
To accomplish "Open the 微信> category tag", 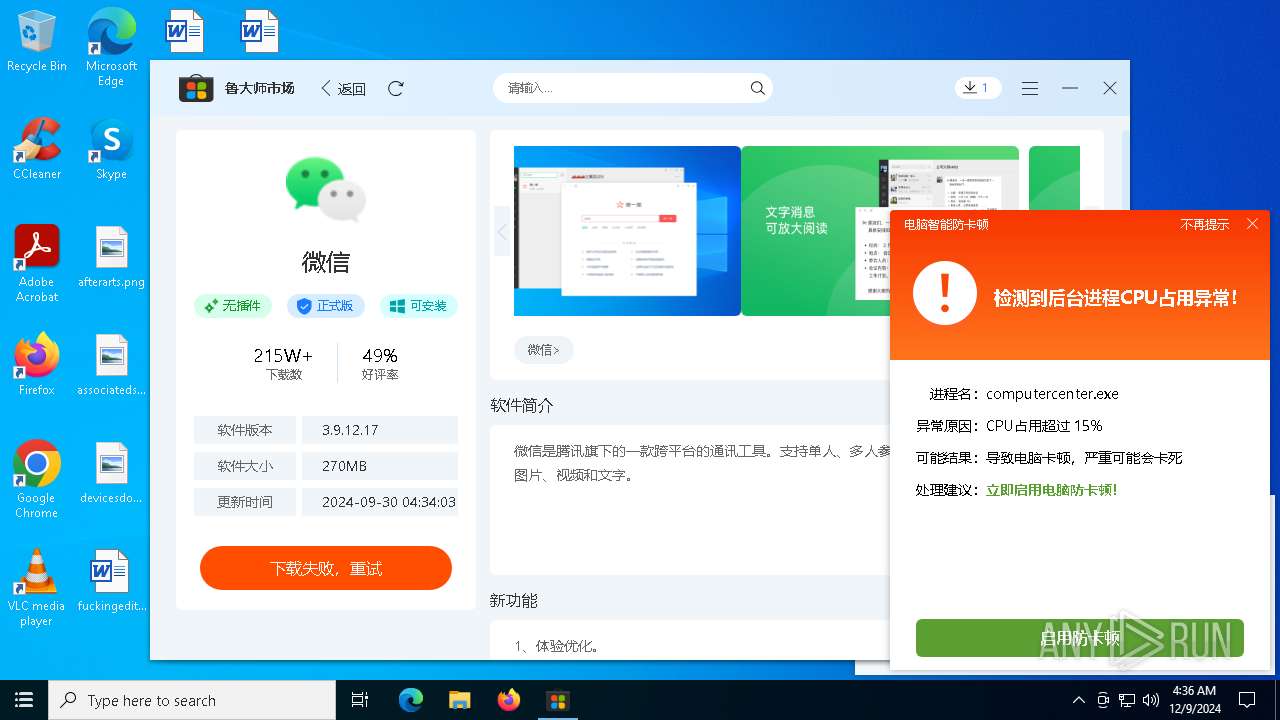I will coord(544,349).
